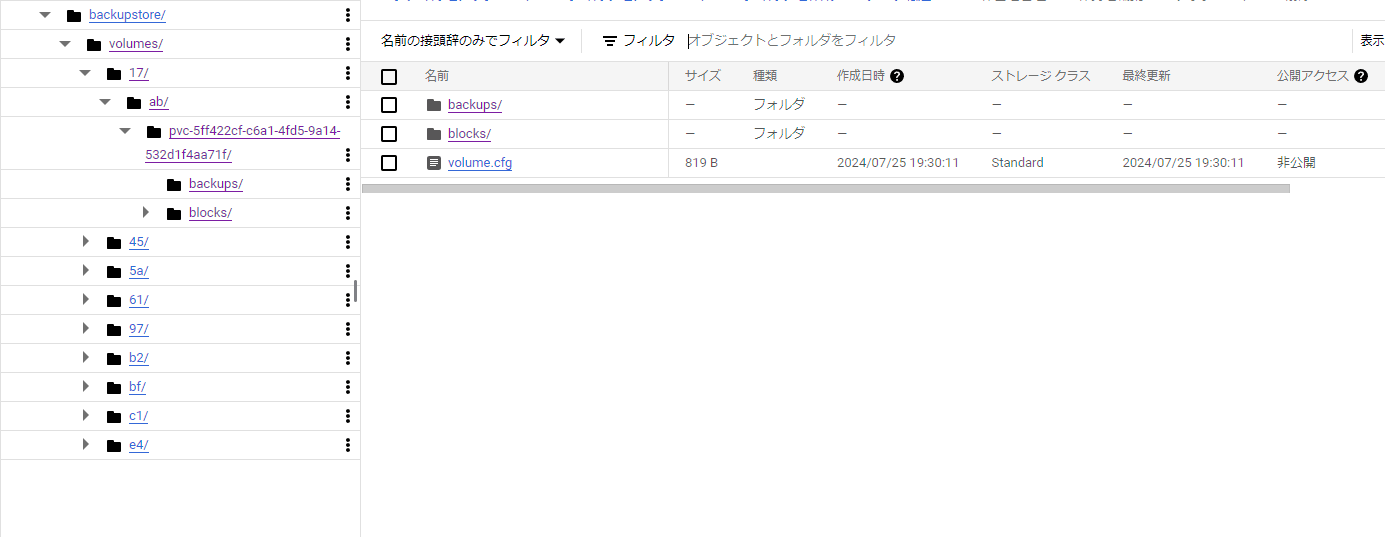This screenshot has width=1385, height=537.
Task: Sort by the 名前 column header
Action: (x=437, y=76)
